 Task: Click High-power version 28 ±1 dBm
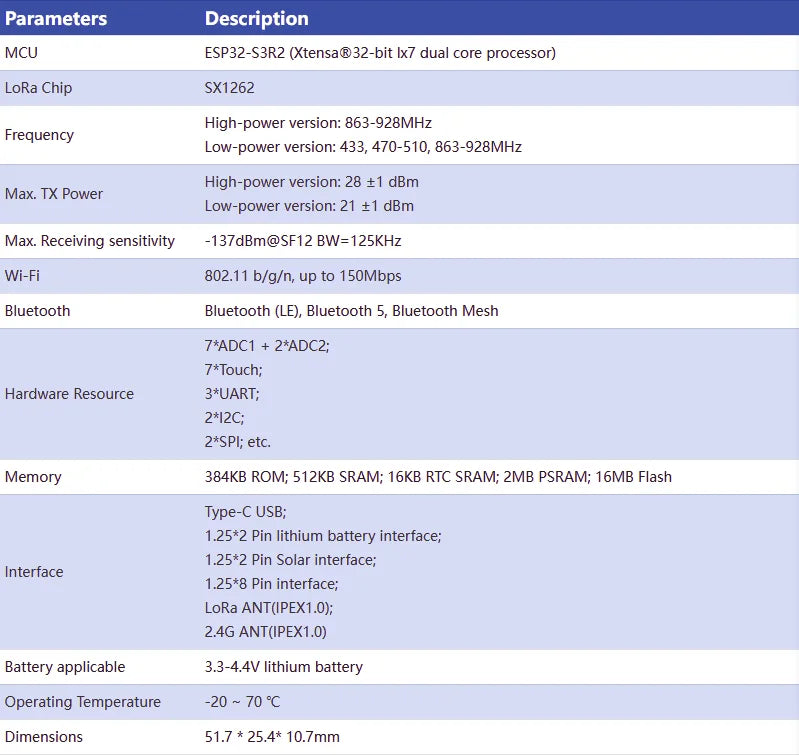[x=311, y=182]
